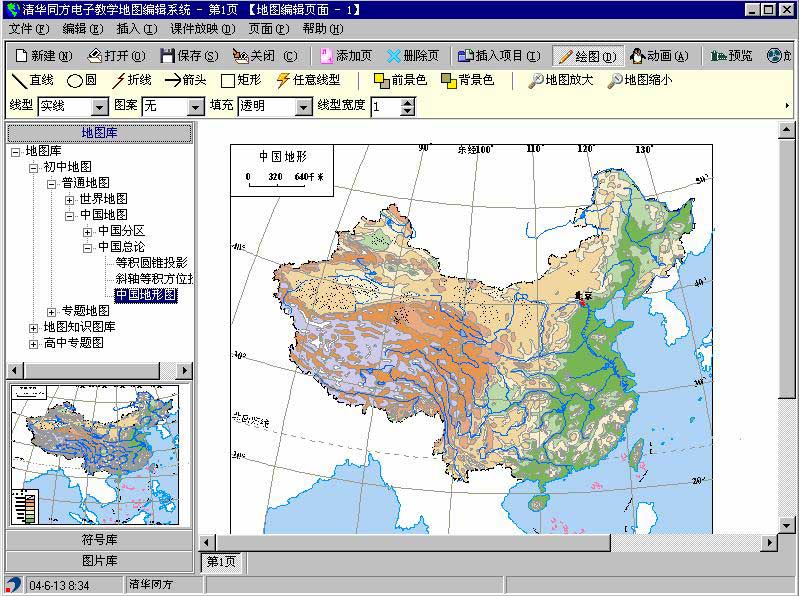Switch to the 第1页 page tab
Screen dimensions: 799x596
(221, 562)
